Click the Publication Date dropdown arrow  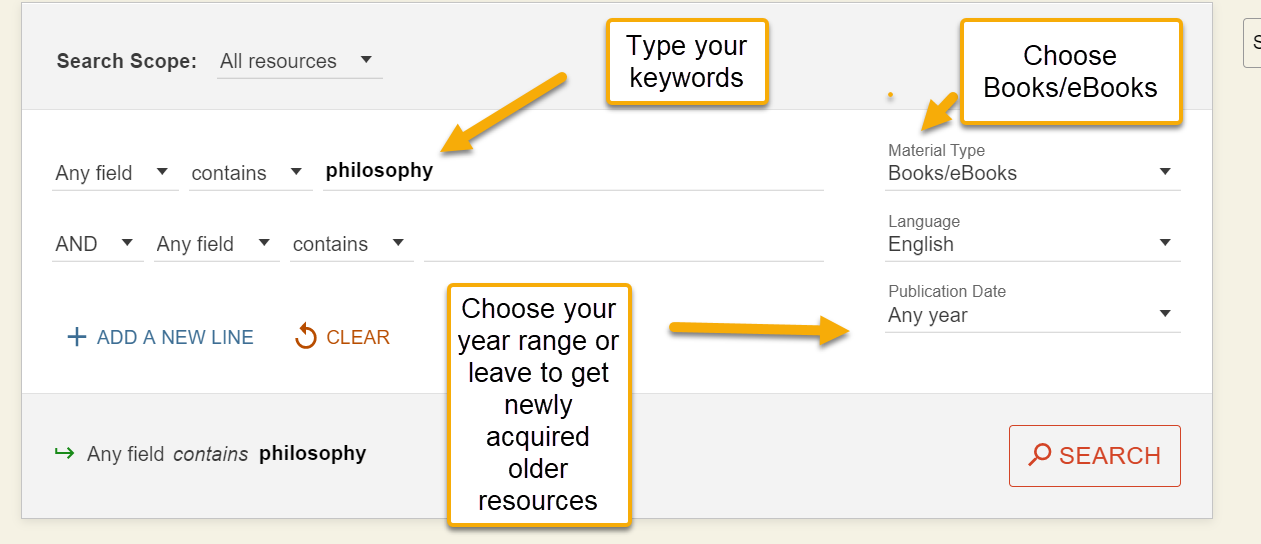tap(1165, 314)
